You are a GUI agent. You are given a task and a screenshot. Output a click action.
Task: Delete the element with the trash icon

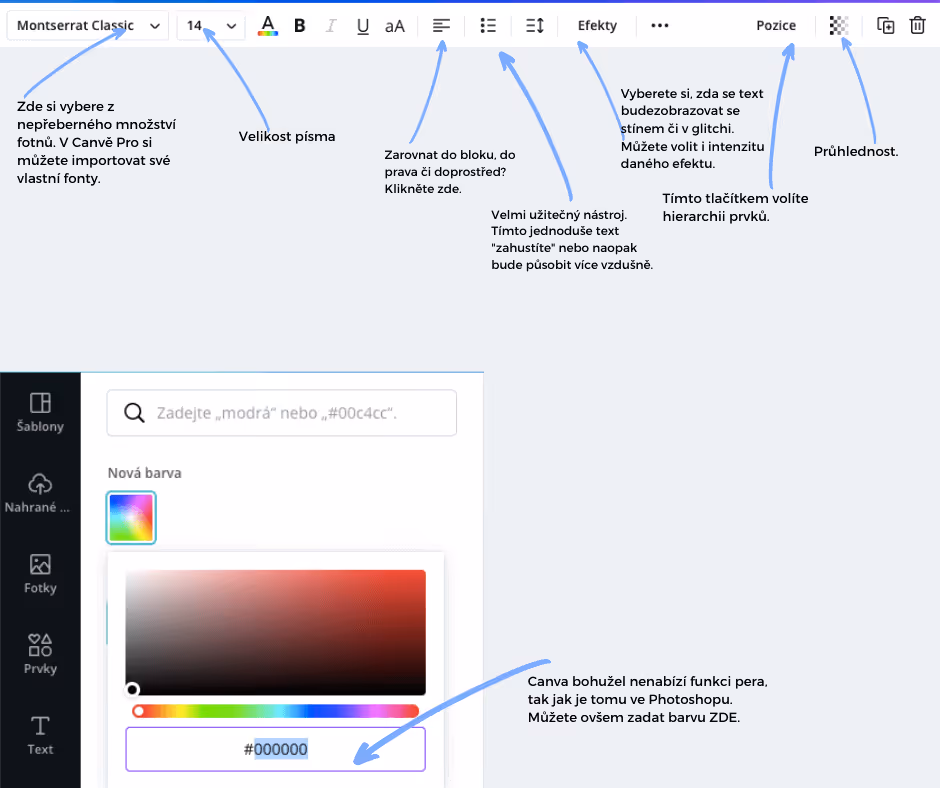[917, 25]
